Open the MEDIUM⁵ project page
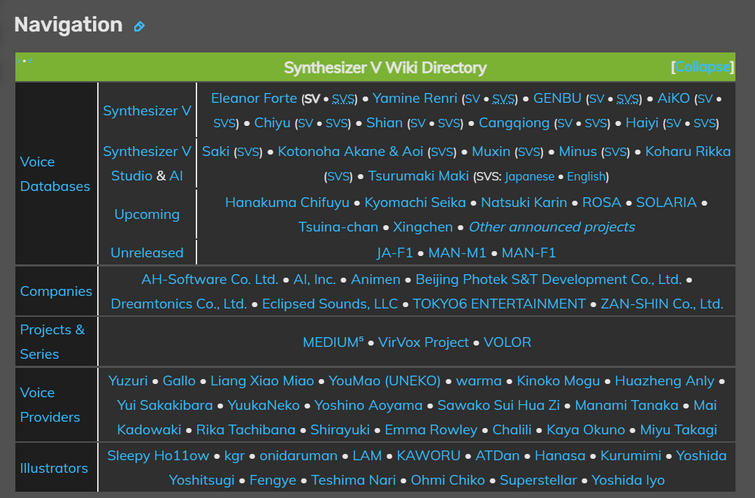The height and width of the screenshot is (498, 755). (333, 342)
